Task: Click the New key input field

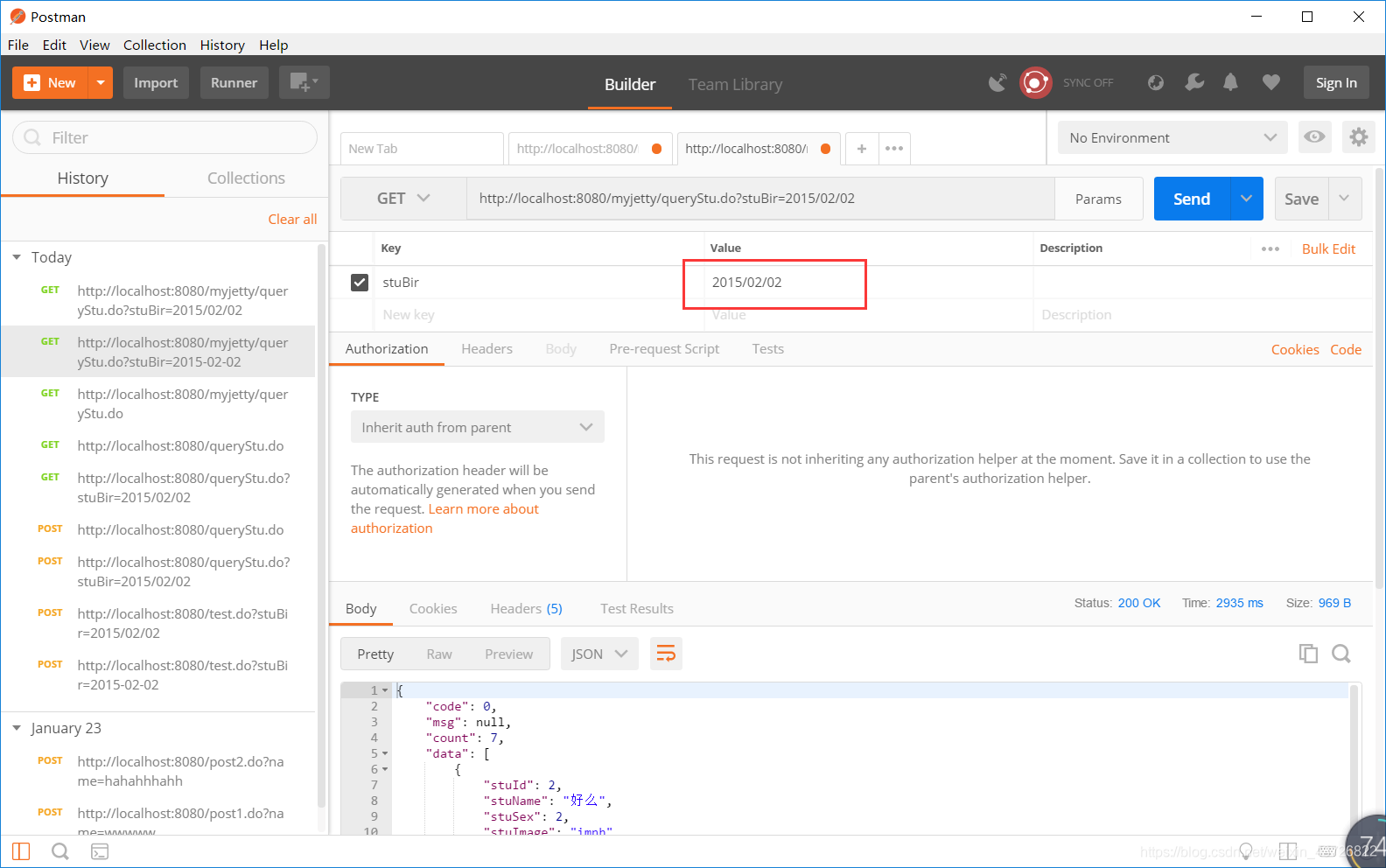Action: 540,315
